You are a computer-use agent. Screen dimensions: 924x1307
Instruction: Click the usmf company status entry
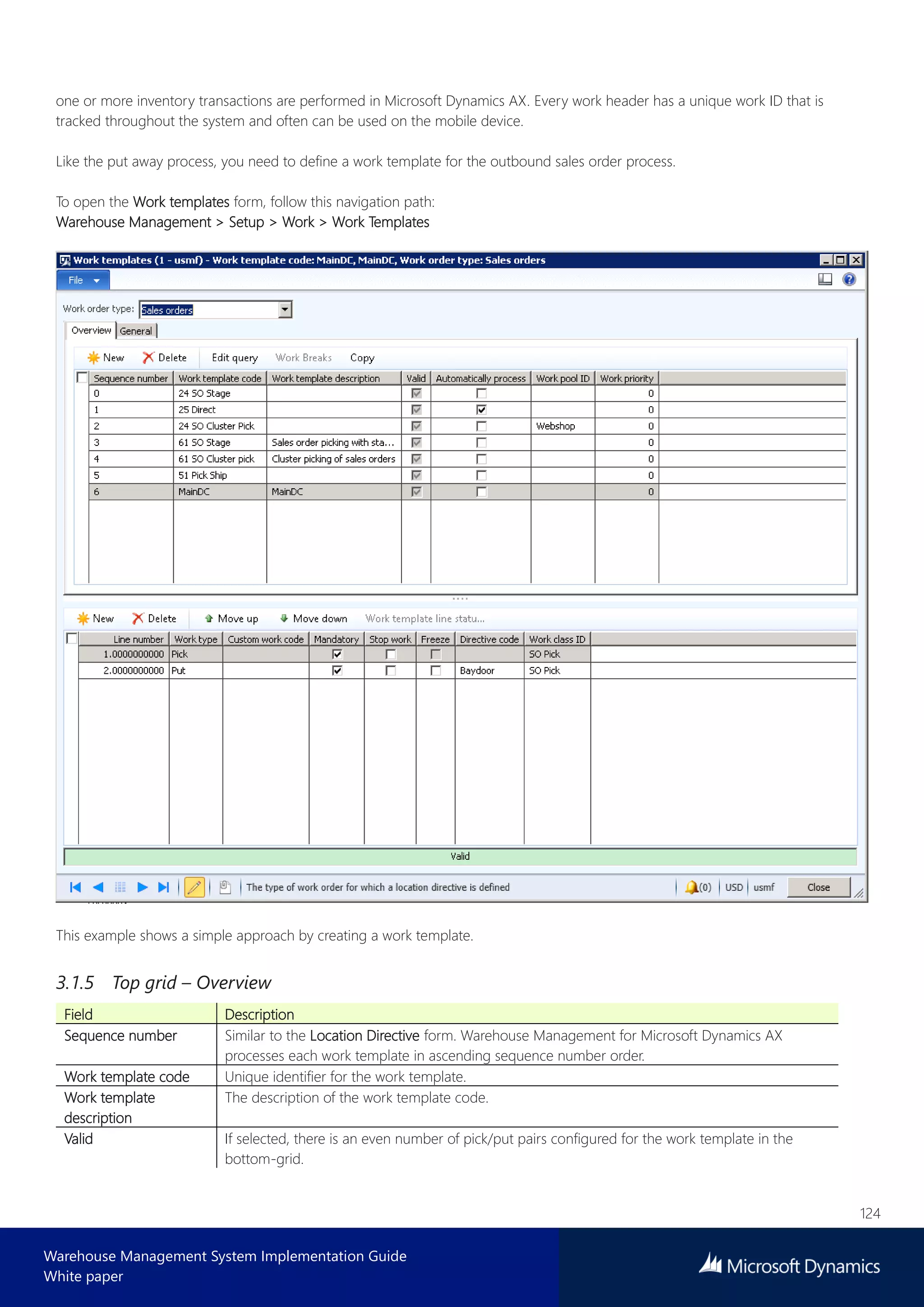pyautogui.click(x=764, y=887)
